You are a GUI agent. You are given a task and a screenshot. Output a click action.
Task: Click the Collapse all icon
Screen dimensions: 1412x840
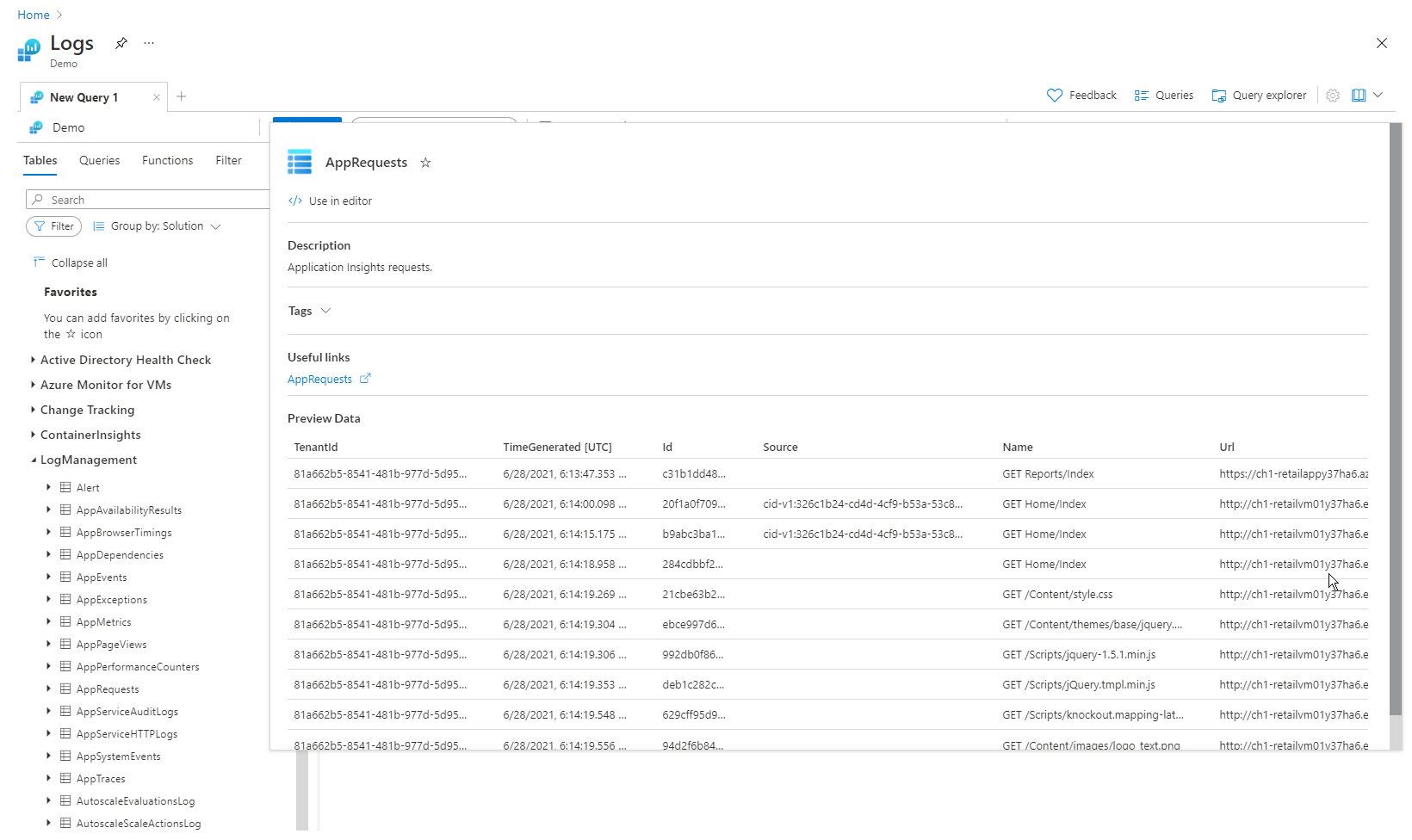click(39, 262)
